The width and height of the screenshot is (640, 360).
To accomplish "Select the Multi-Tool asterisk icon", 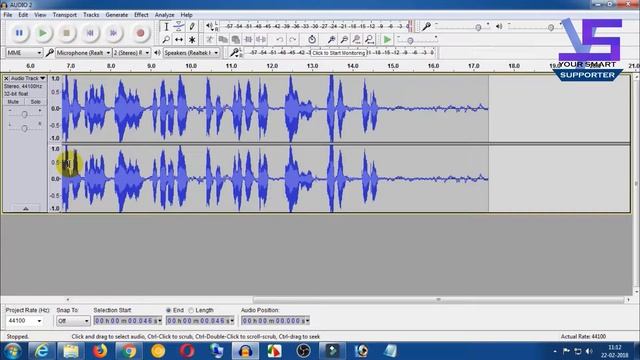I will tap(192, 40).
